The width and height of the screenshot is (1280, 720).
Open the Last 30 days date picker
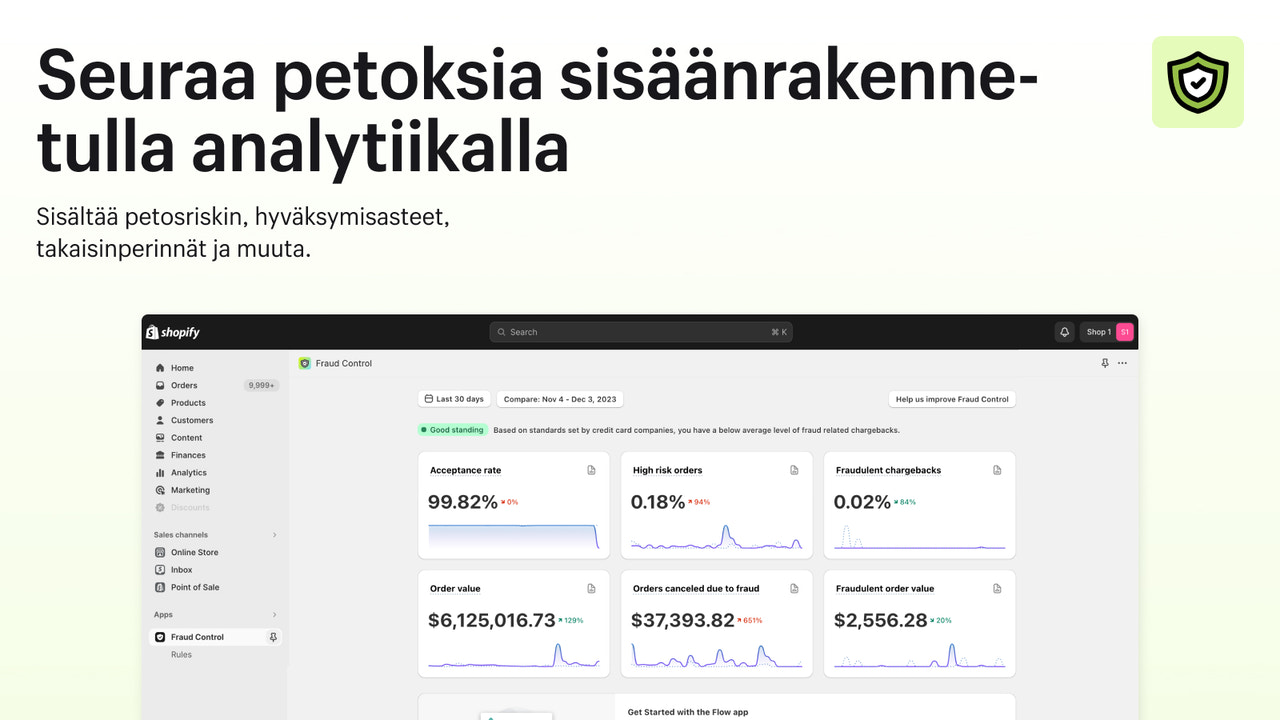[x=455, y=399]
